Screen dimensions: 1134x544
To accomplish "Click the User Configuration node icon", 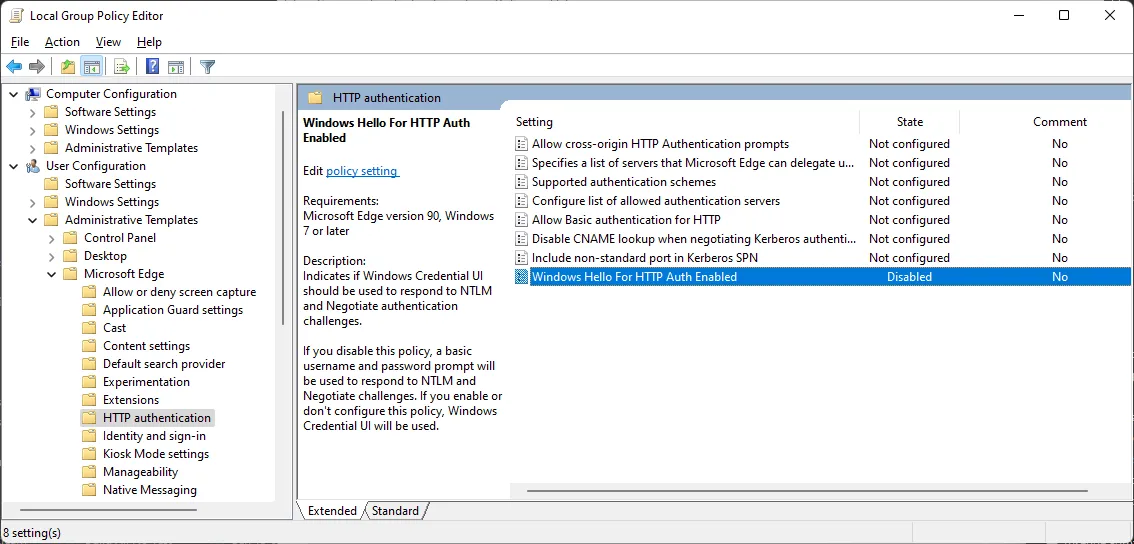I will pos(33,166).
